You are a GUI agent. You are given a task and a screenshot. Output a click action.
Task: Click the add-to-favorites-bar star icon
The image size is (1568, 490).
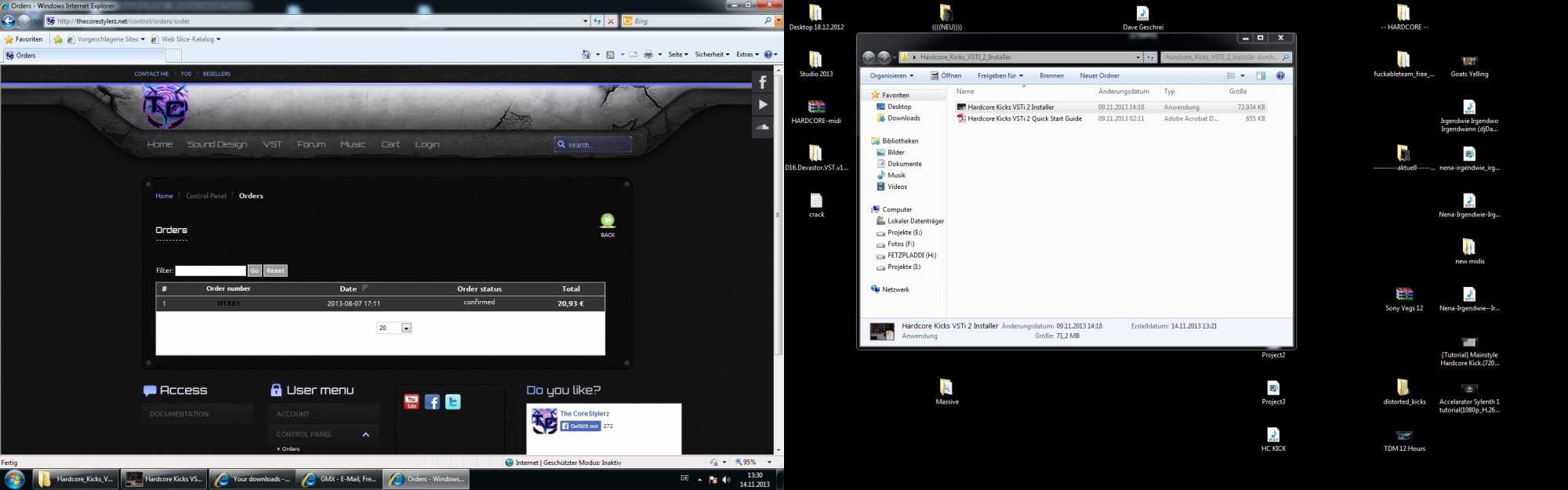(x=58, y=39)
